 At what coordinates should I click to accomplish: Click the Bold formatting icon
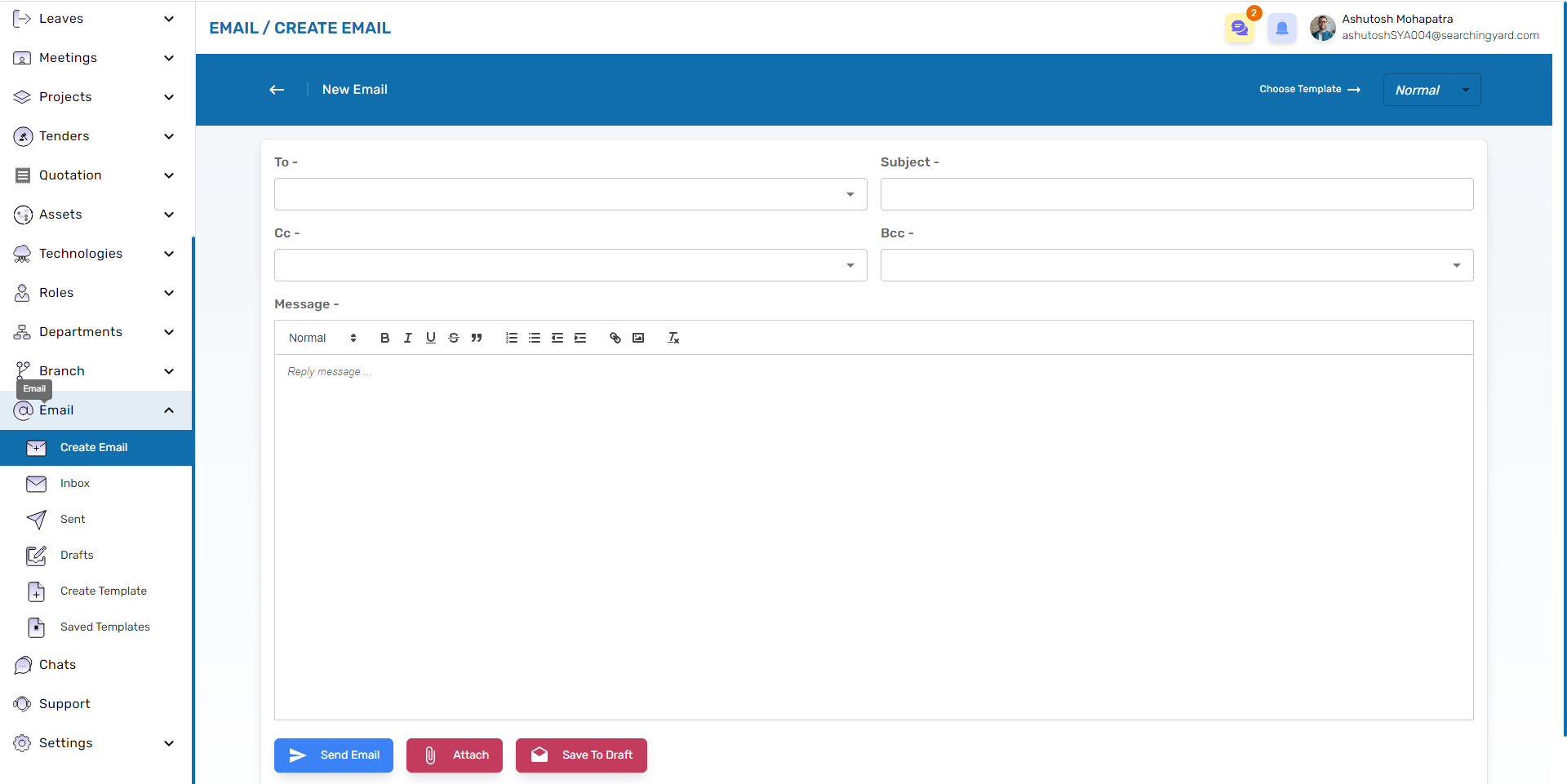[384, 338]
